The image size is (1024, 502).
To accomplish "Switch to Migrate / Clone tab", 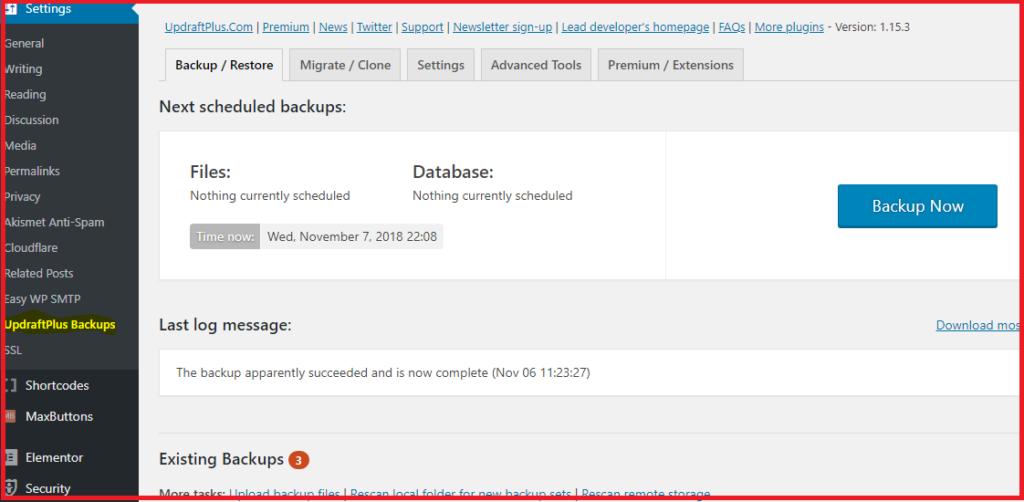I will coord(345,65).
